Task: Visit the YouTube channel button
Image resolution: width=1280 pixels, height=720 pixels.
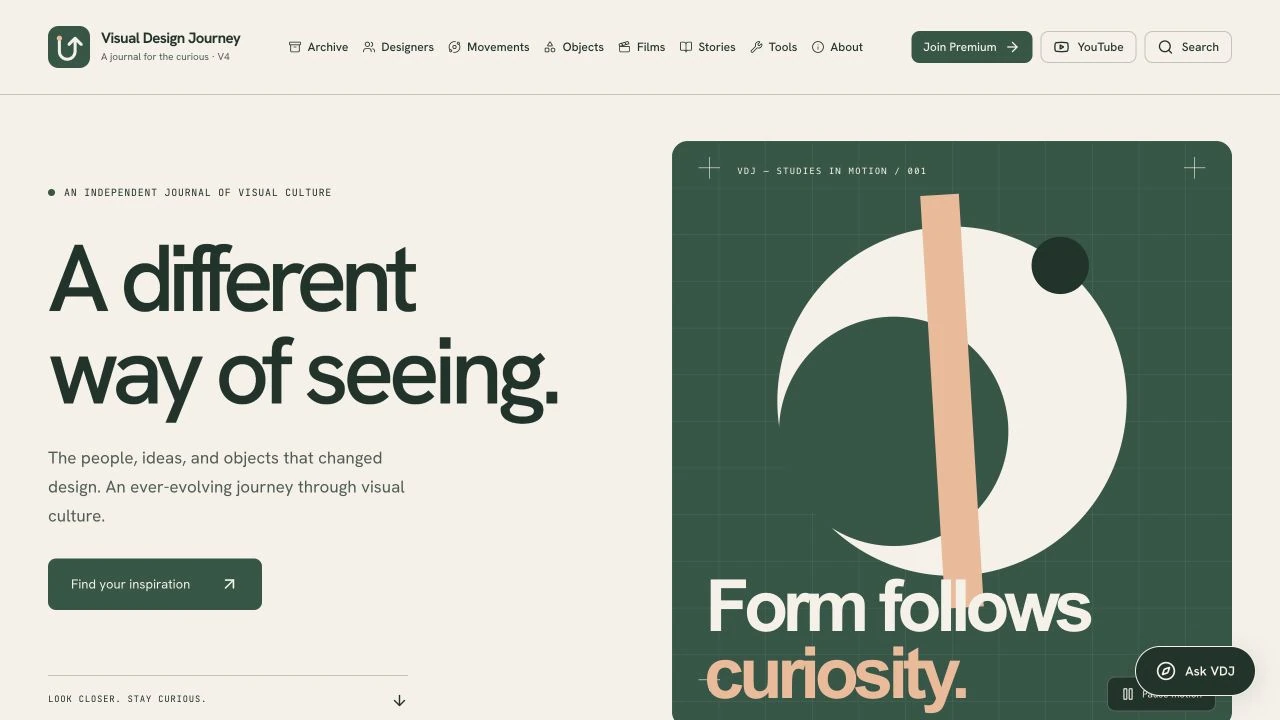Action: point(1088,47)
